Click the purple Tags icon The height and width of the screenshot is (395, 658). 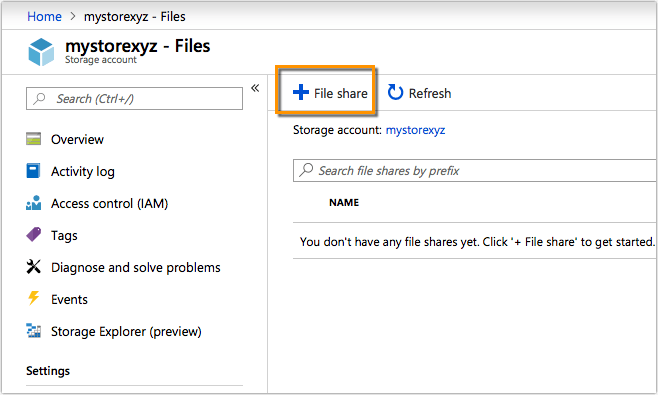click(x=34, y=235)
